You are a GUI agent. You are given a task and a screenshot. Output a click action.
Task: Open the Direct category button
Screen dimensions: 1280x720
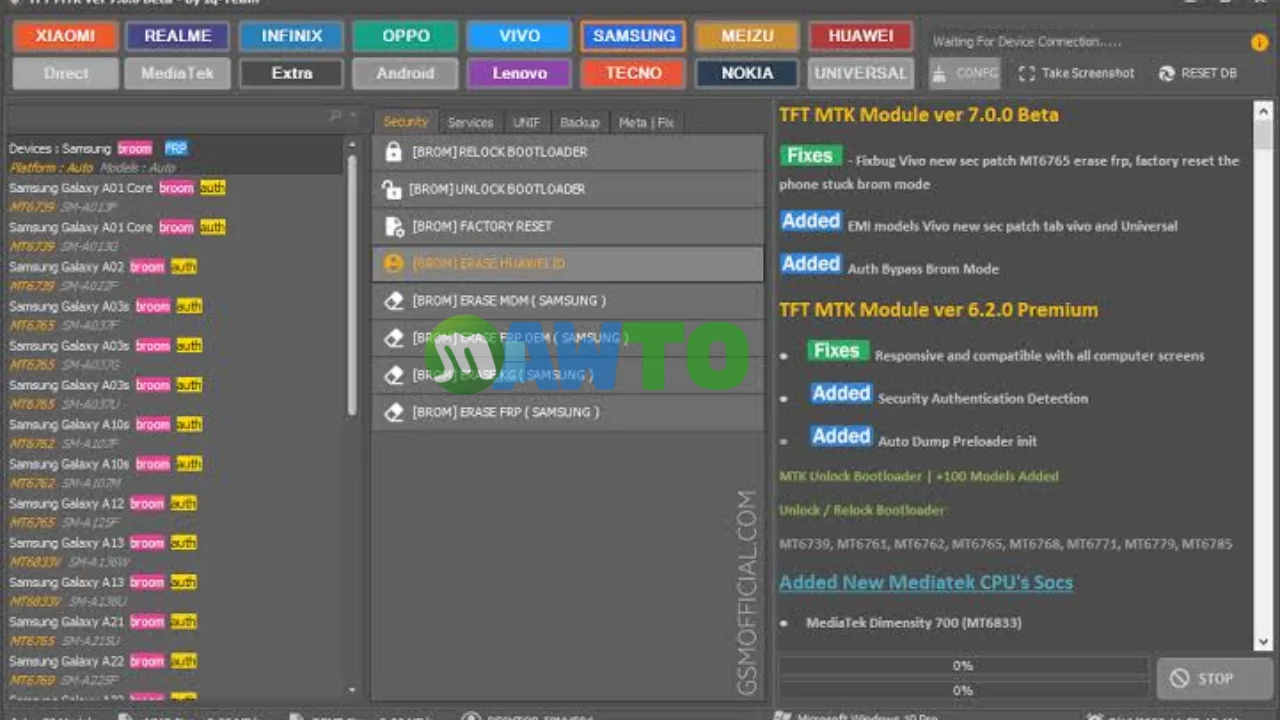pyautogui.click(x=65, y=73)
